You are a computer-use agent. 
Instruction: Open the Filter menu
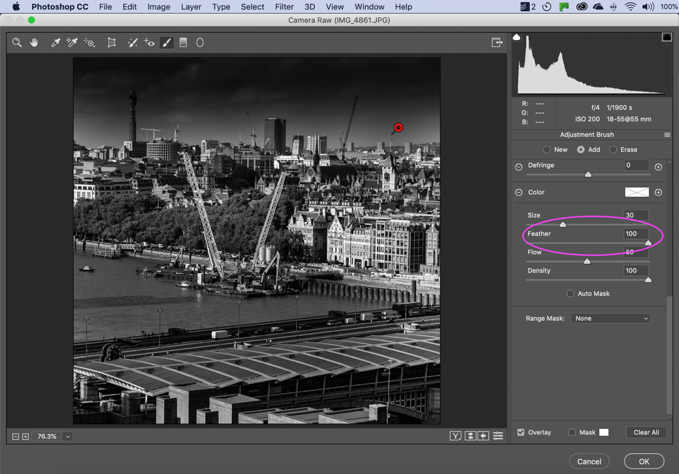[x=284, y=7]
